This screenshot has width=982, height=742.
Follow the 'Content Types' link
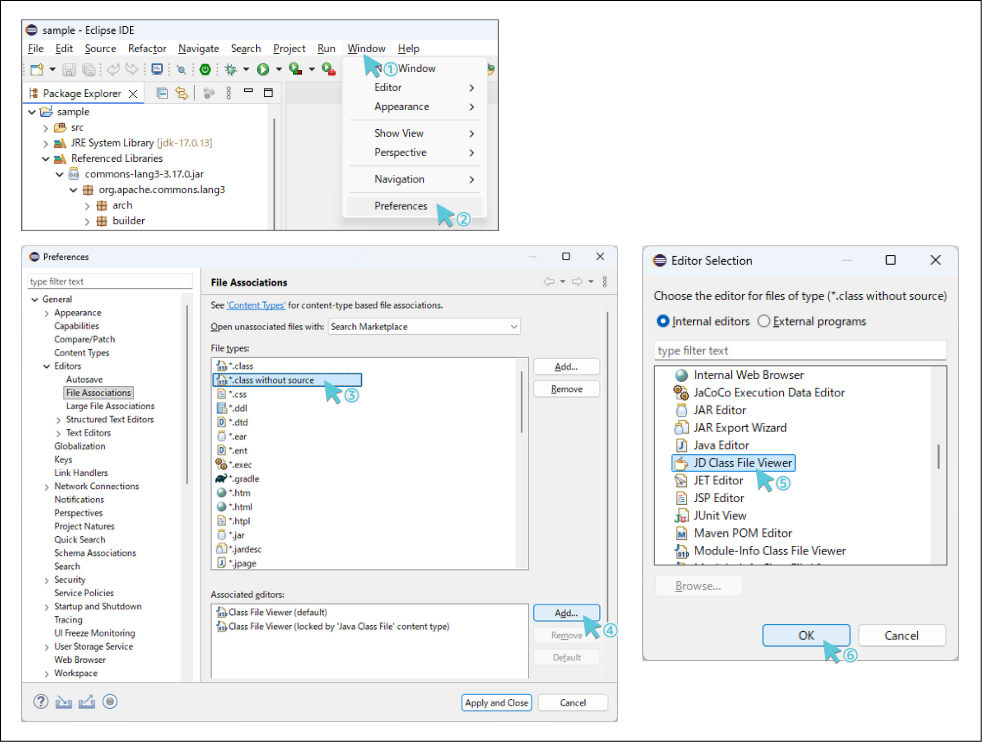tap(256, 305)
